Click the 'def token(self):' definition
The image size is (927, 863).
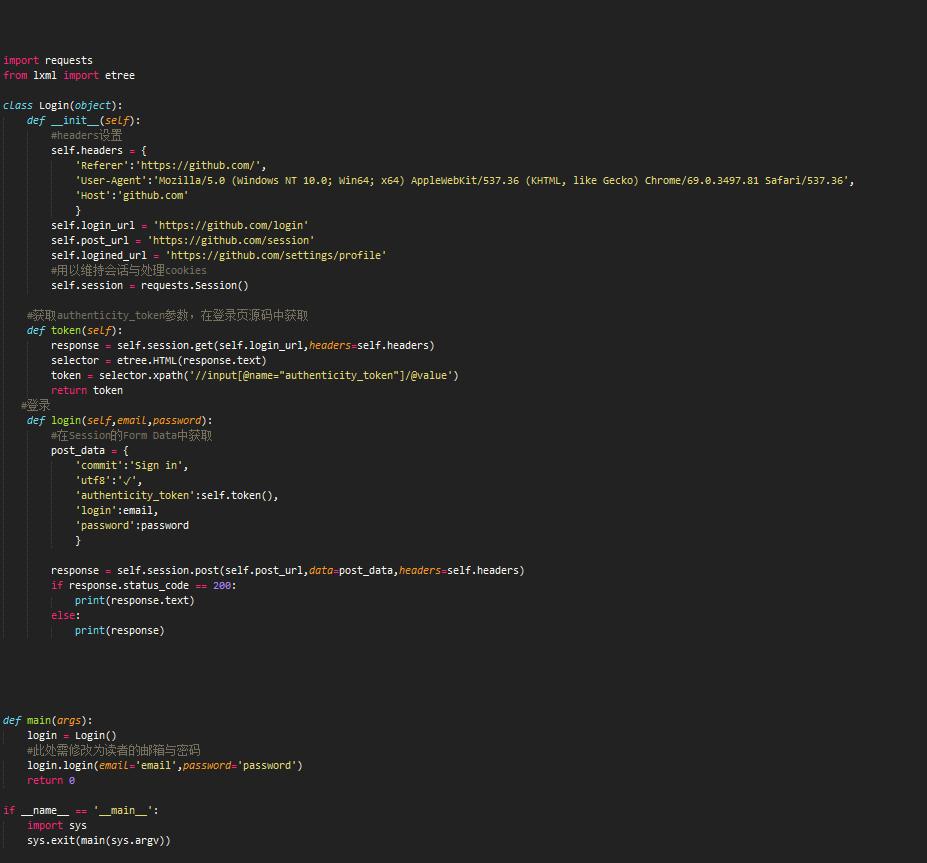coord(74,330)
